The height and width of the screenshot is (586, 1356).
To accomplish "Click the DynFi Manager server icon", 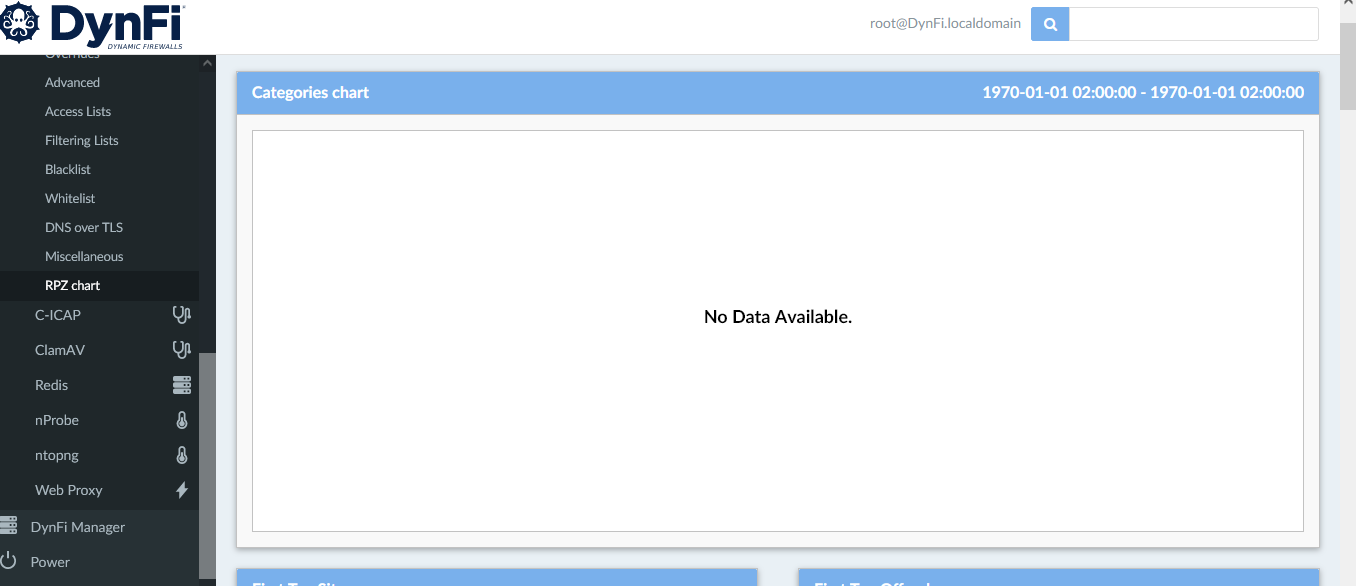I will click(x=9, y=526).
